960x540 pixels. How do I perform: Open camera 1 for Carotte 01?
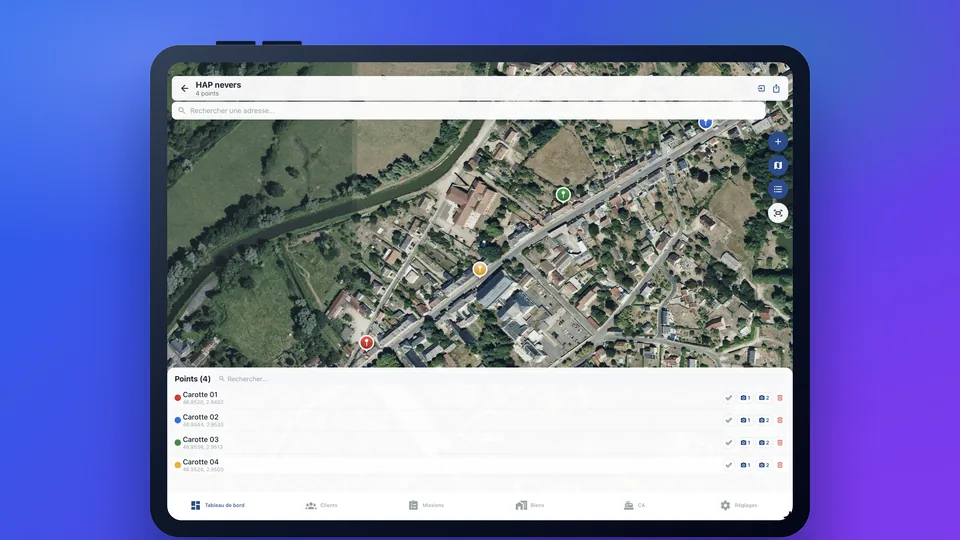point(745,398)
